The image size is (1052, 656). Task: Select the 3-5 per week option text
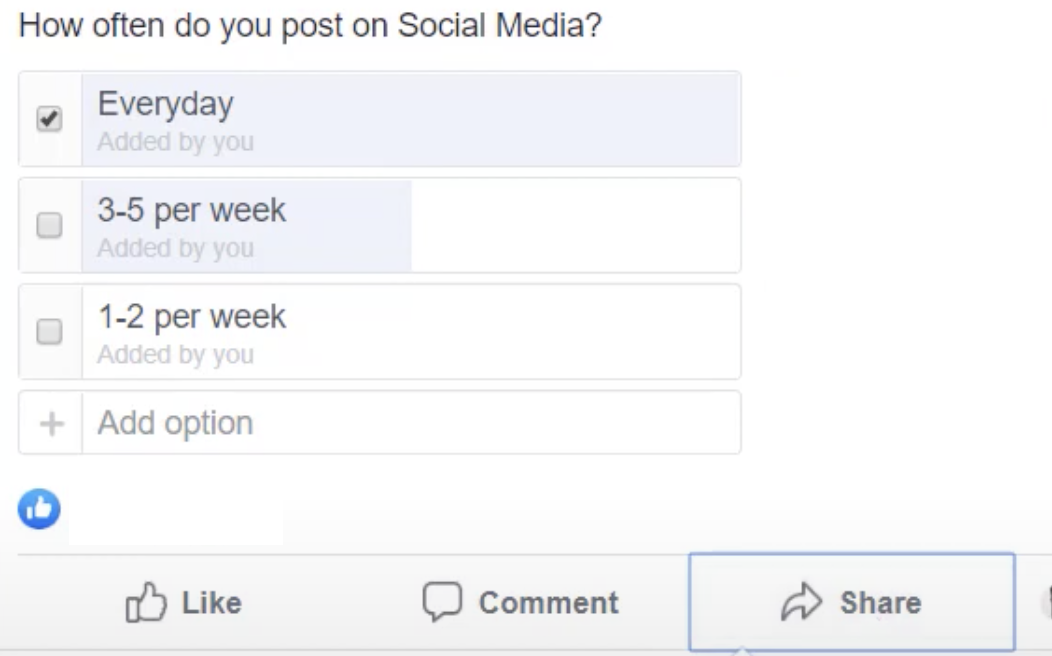coord(191,210)
